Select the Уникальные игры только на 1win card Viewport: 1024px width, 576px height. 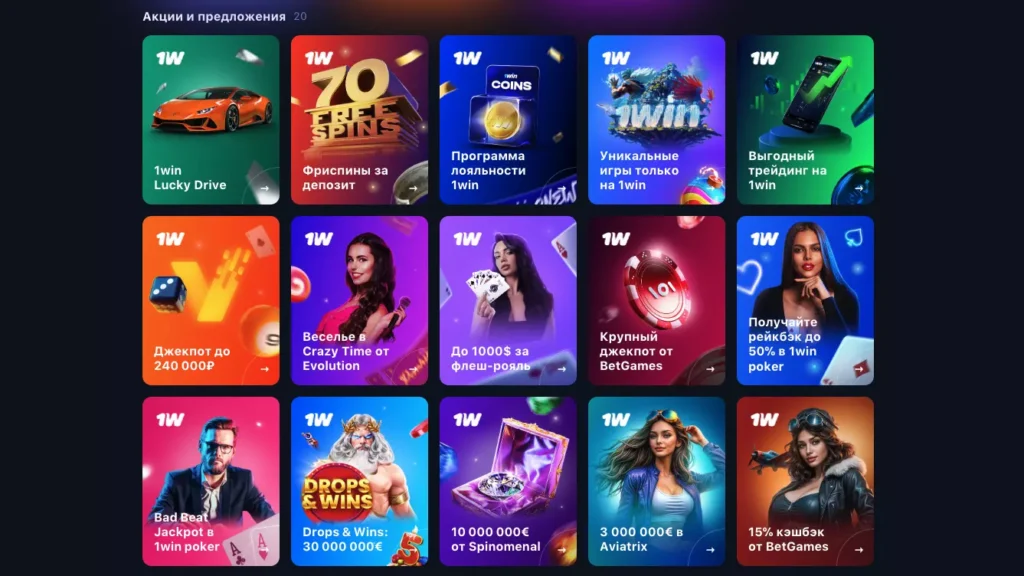(656, 120)
